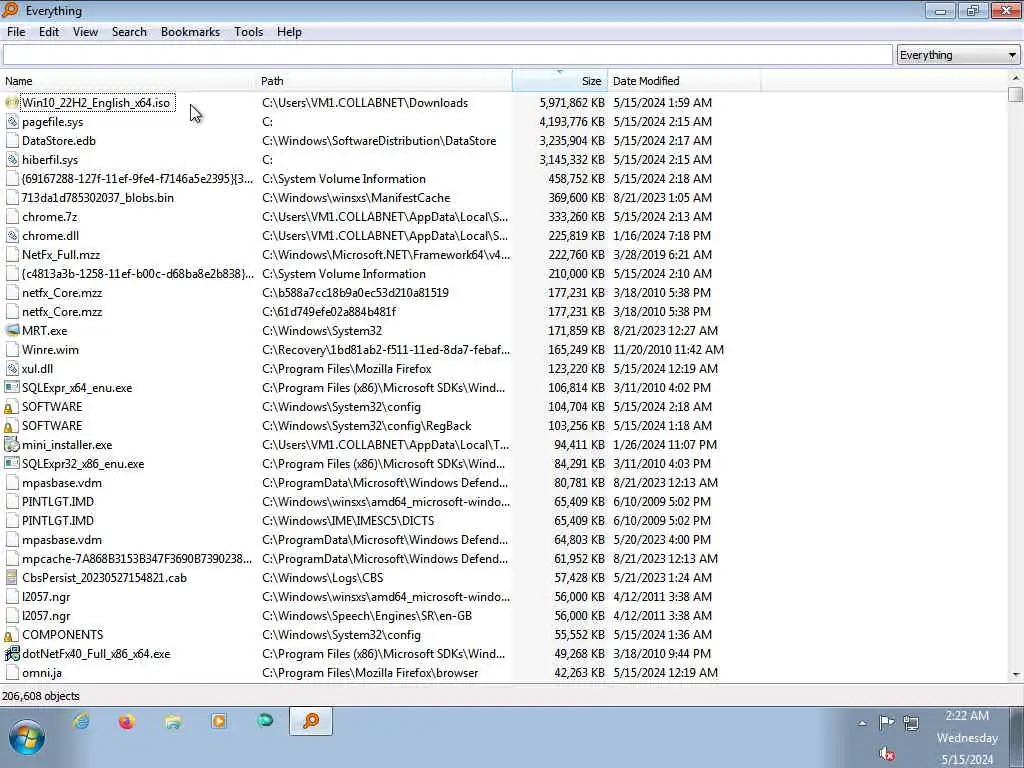Click the Everything taskbar button

coord(311,721)
